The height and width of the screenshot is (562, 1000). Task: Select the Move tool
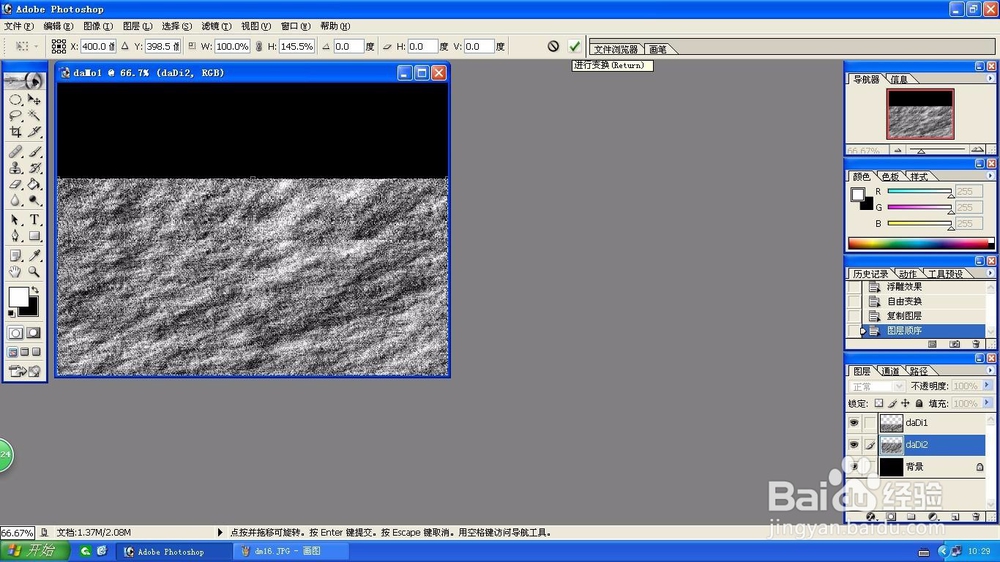34,100
